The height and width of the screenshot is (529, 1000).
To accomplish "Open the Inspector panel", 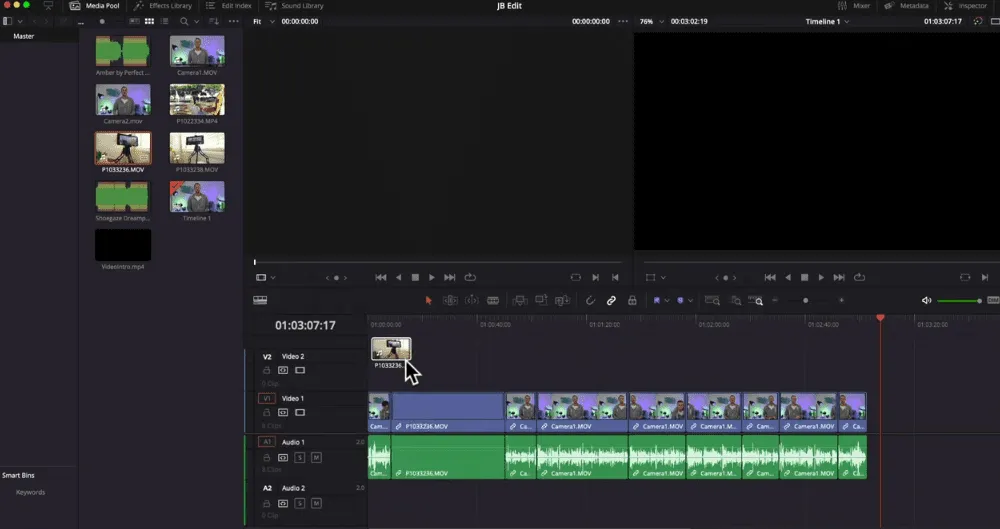I will coord(965,6).
